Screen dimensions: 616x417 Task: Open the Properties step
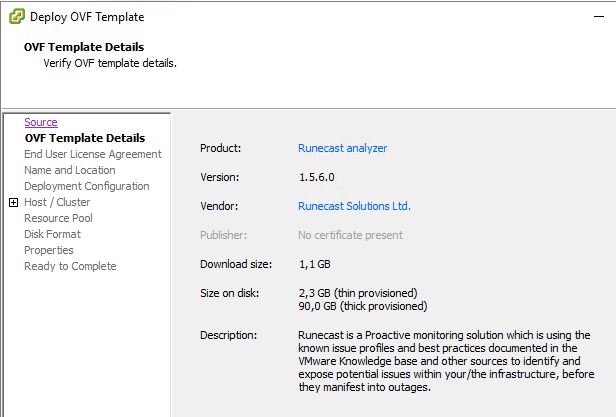tap(49, 250)
